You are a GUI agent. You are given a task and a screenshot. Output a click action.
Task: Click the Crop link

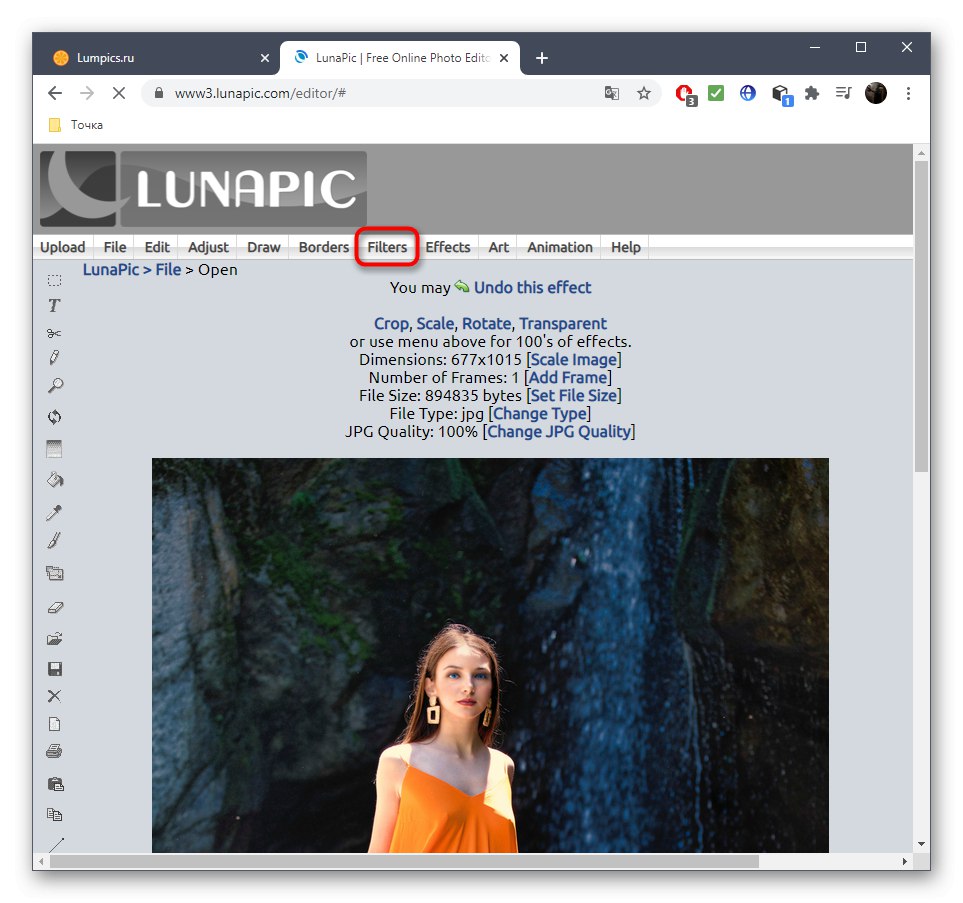(391, 324)
